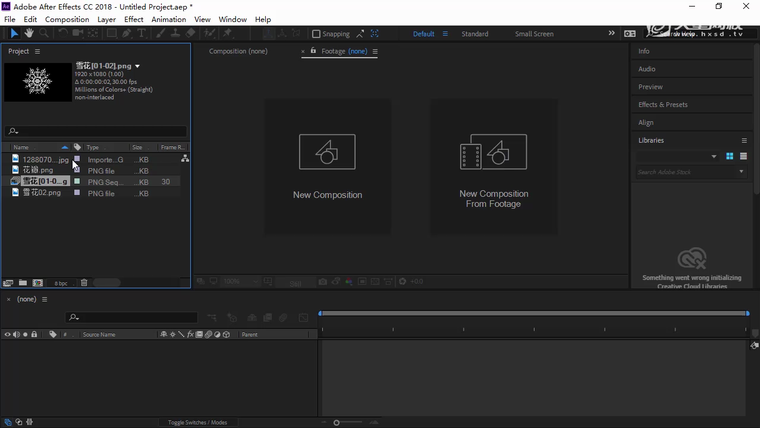Enable the Snapping checkbox

(317, 34)
